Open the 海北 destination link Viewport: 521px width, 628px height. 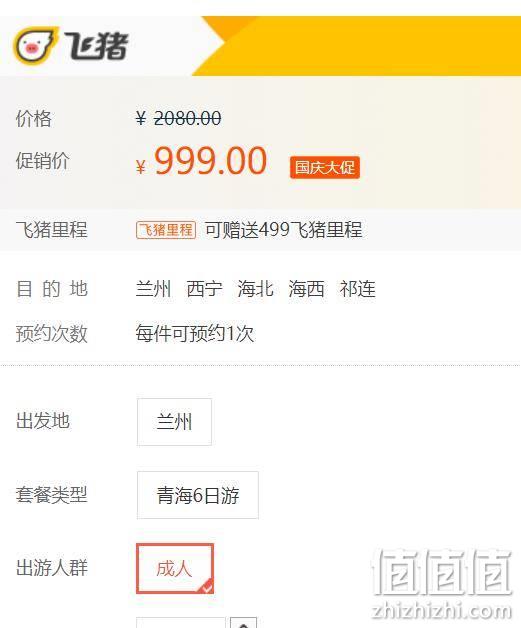pos(255,289)
